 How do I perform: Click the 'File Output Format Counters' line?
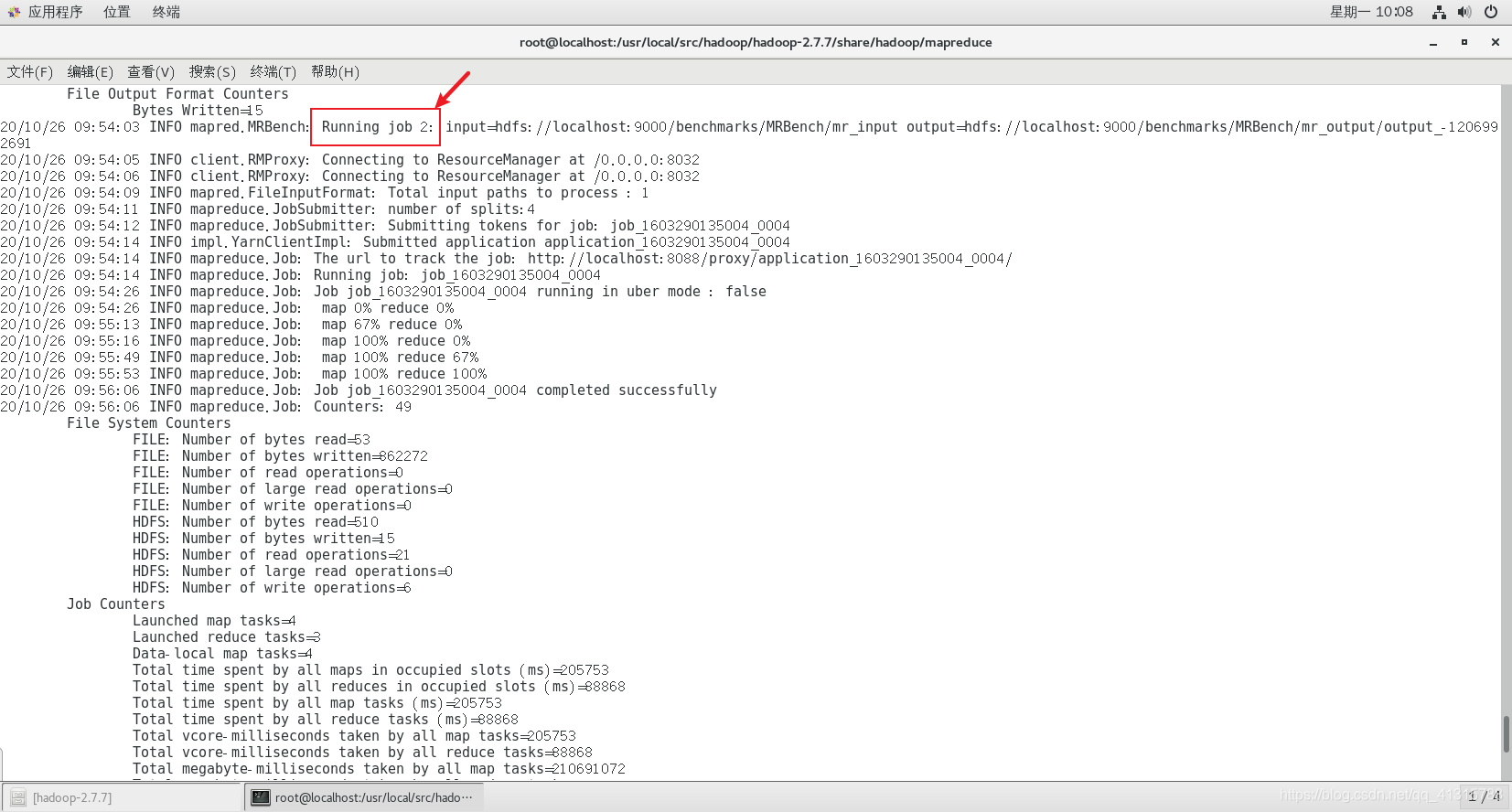click(x=177, y=94)
